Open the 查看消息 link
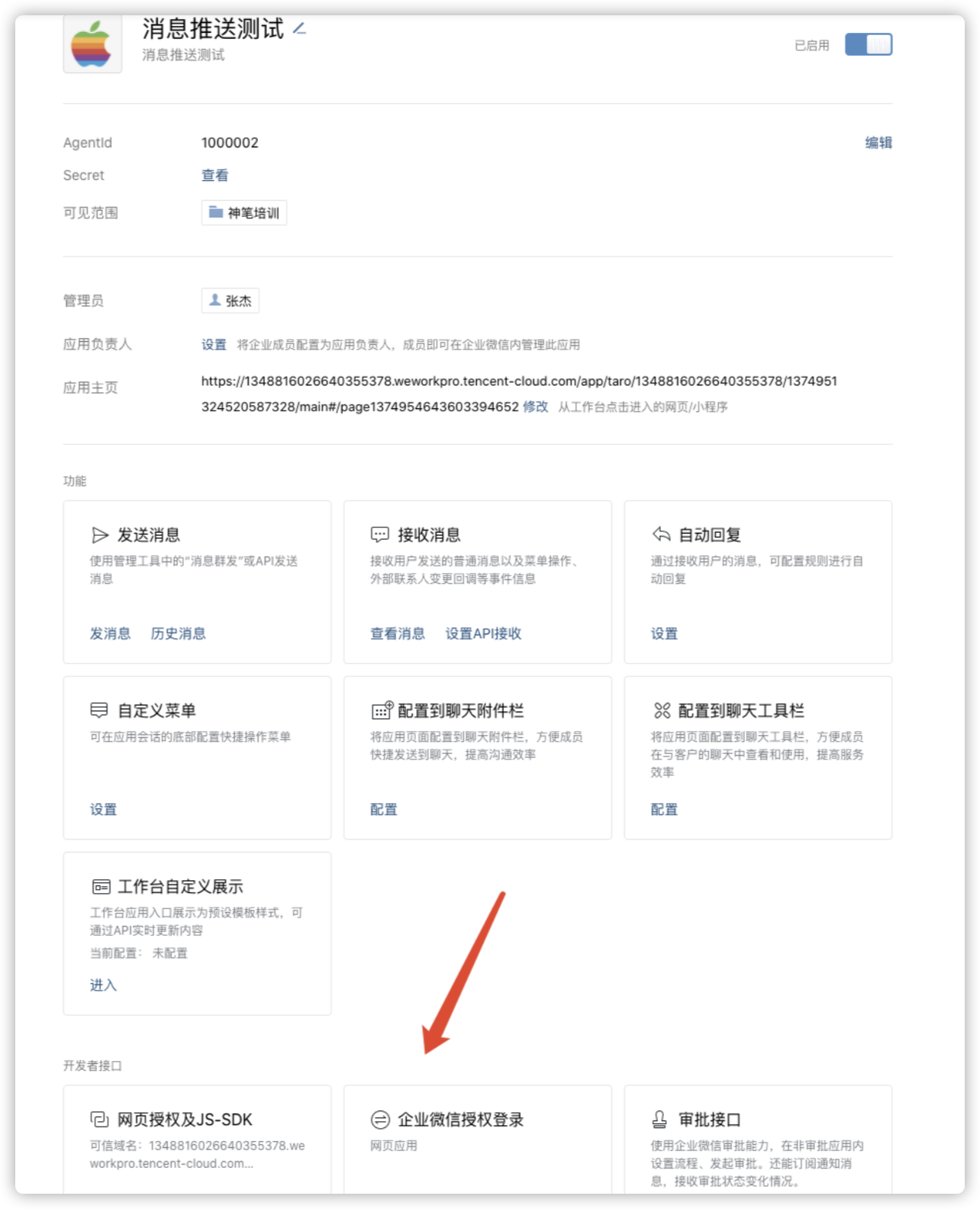This screenshot has width=980, height=1209. (398, 634)
